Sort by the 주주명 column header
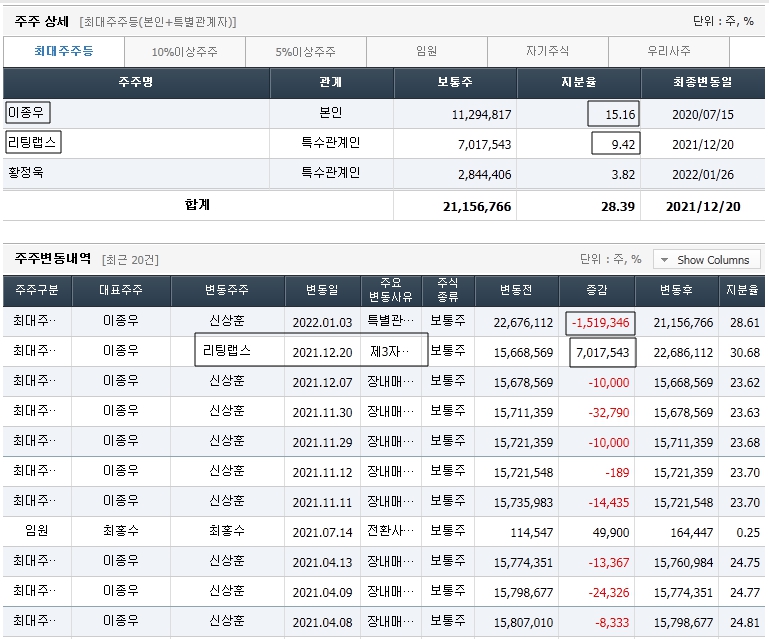This screenshot has height=639, width=769. tap(136, 82)
